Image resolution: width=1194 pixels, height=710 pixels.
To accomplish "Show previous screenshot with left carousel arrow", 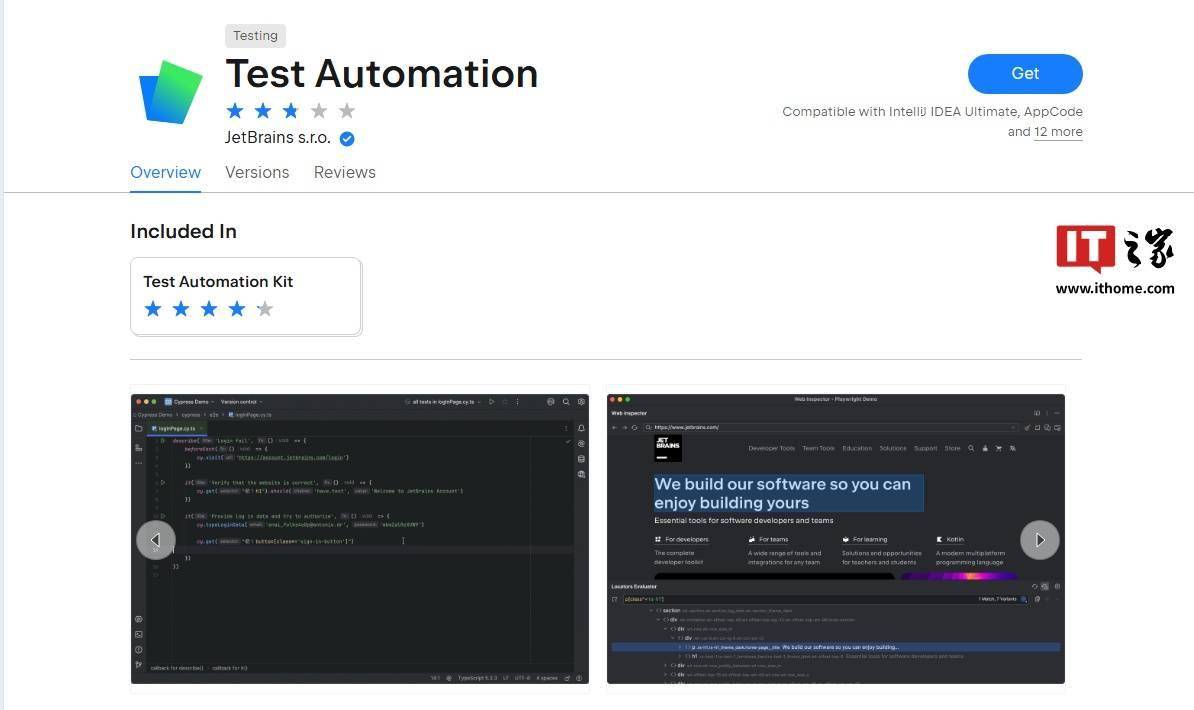I will tap(155, 539).
